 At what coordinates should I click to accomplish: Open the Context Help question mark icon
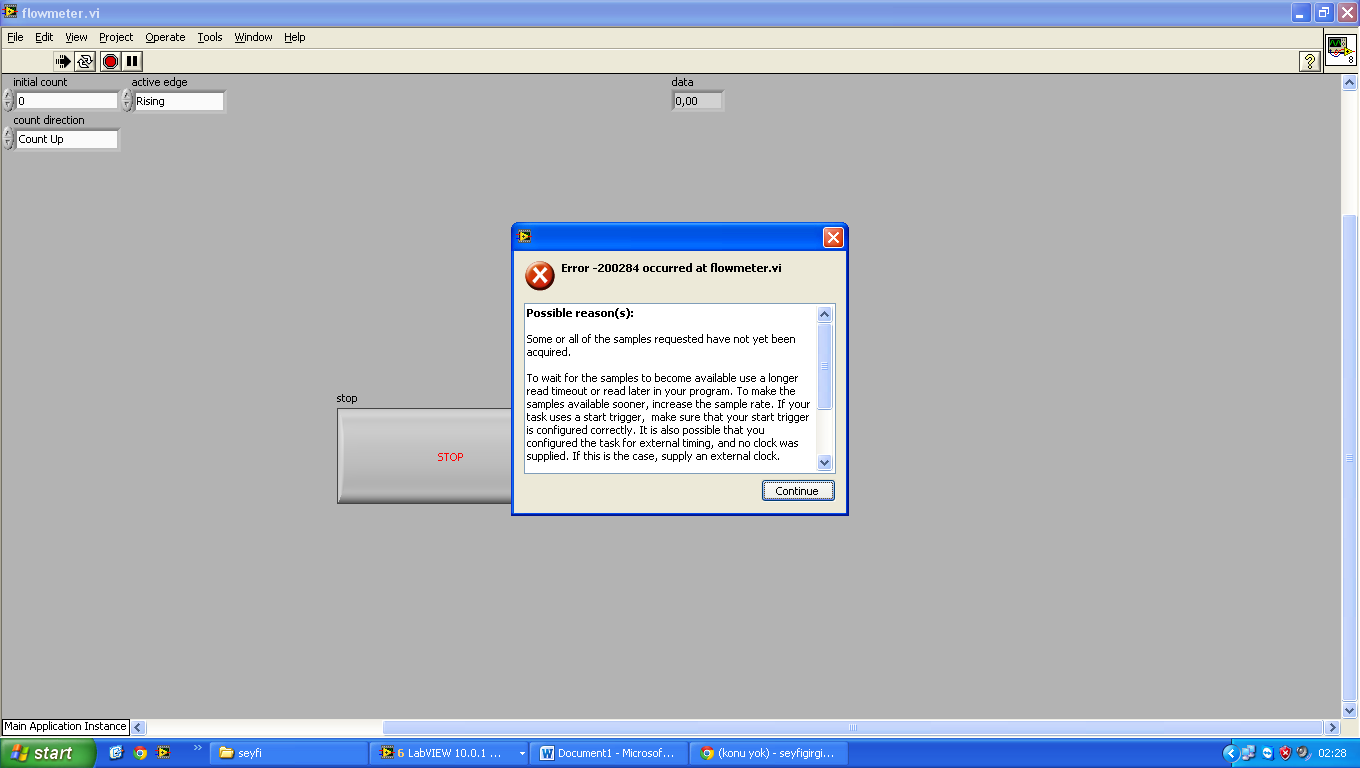point(1310,61)
